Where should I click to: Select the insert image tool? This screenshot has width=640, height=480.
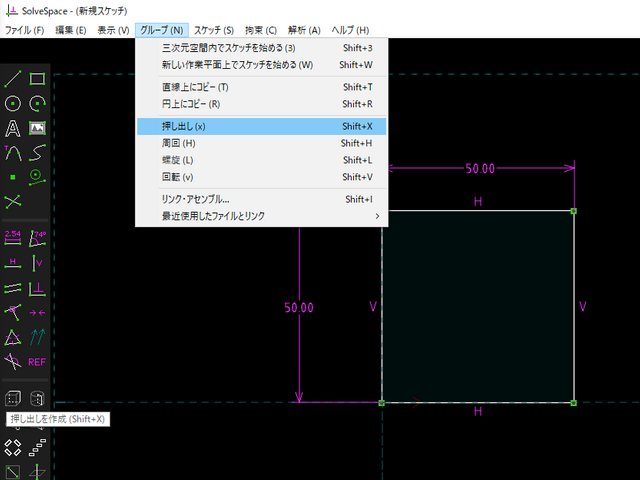point(37,128)
